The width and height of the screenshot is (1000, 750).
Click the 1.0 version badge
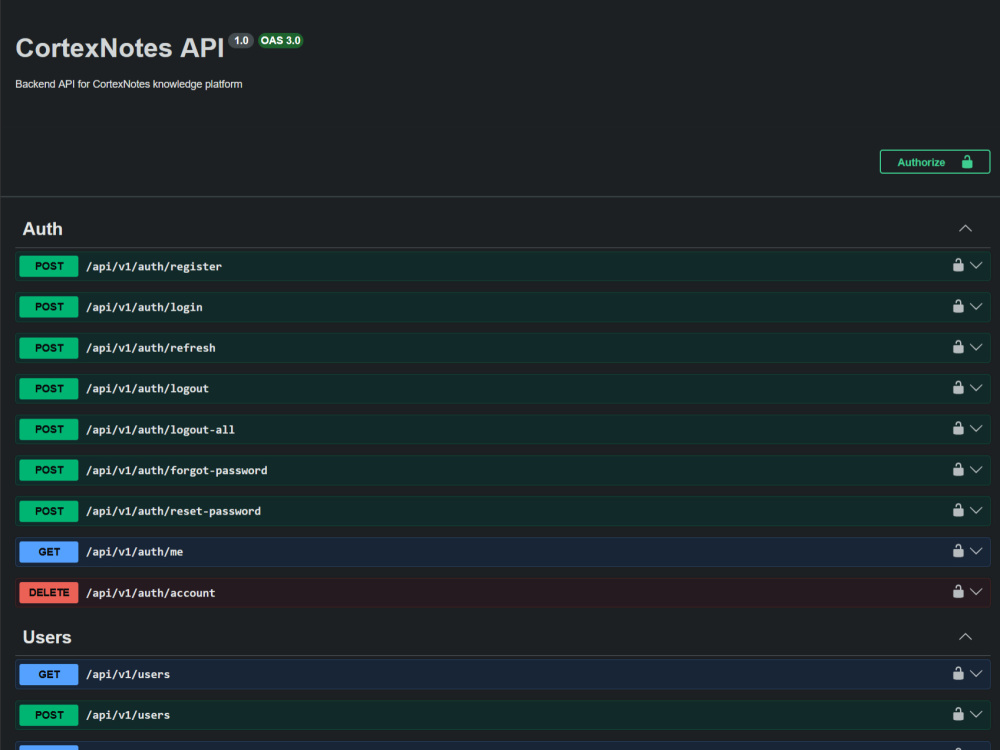tap(241, 40)
